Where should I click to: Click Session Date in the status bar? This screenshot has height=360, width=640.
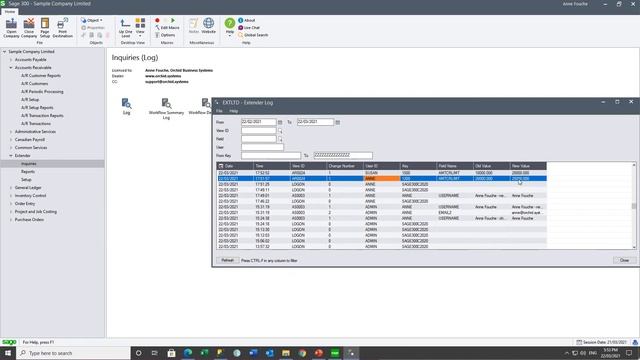pyautogui.click(x=601, y=342)
